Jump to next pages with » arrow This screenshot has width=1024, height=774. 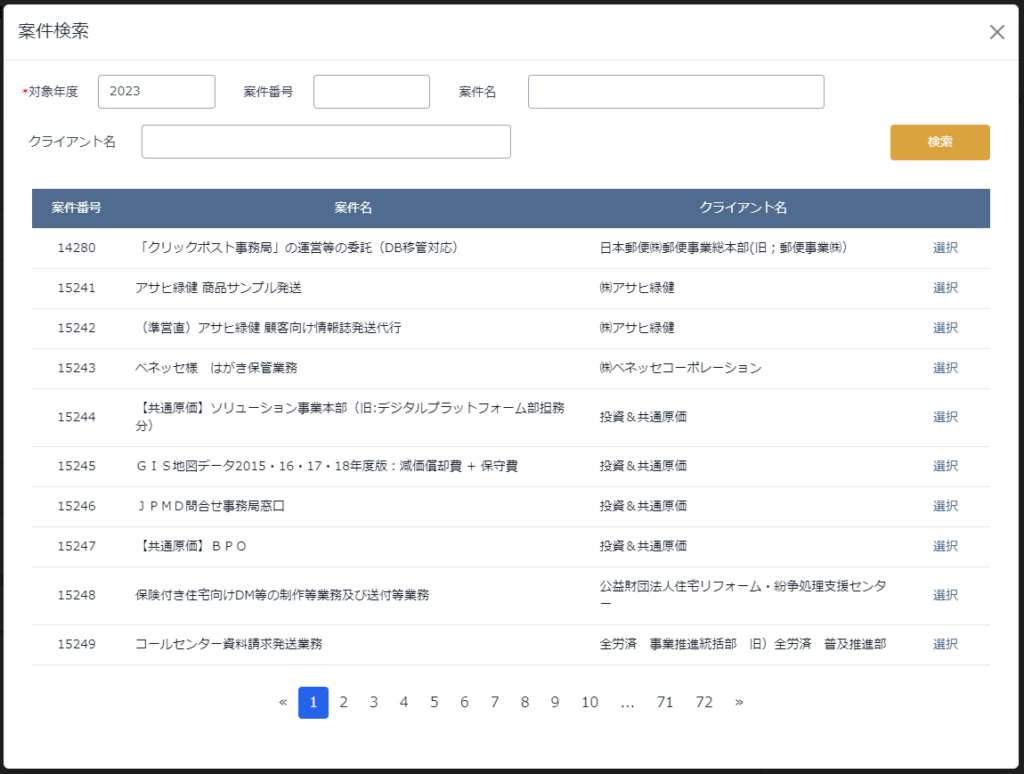[x=739, y=702]
